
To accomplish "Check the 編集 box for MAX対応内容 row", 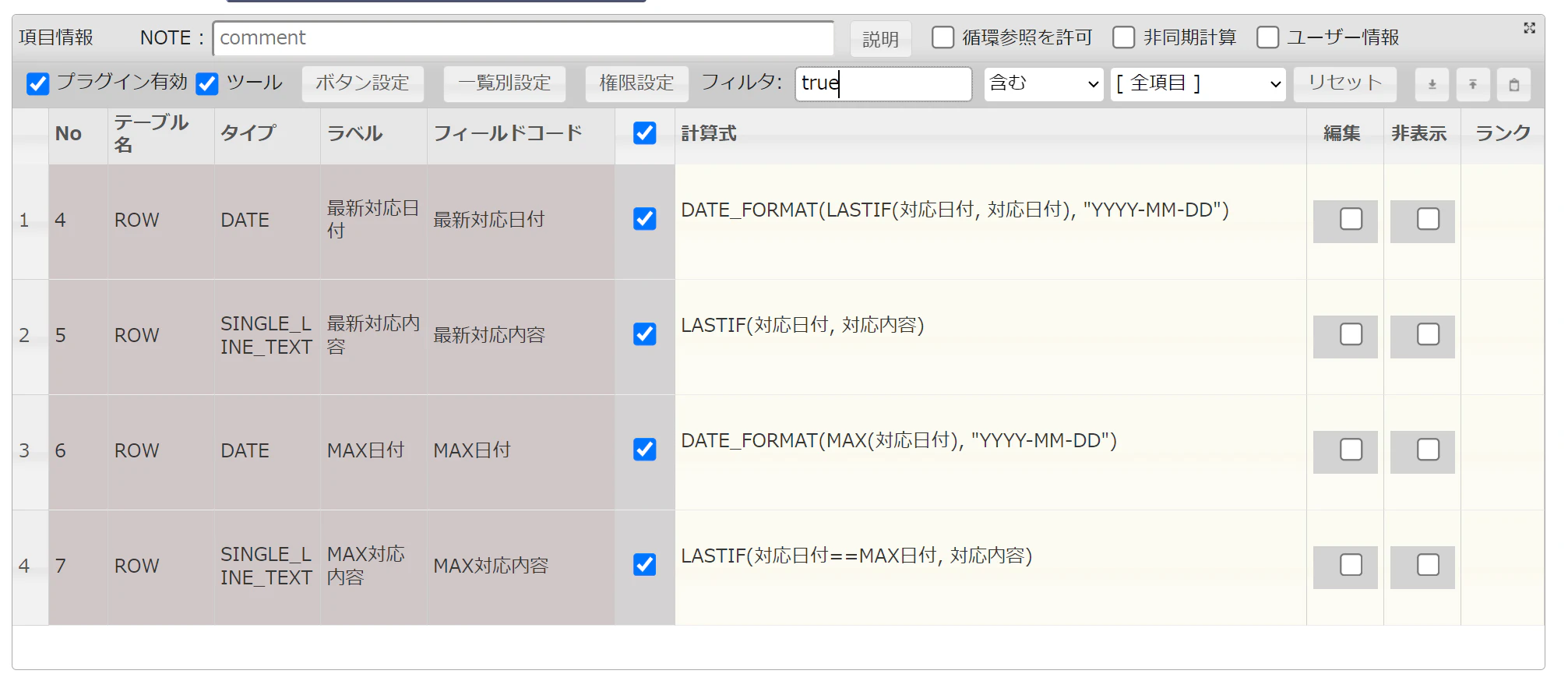I will point(1351,565).
